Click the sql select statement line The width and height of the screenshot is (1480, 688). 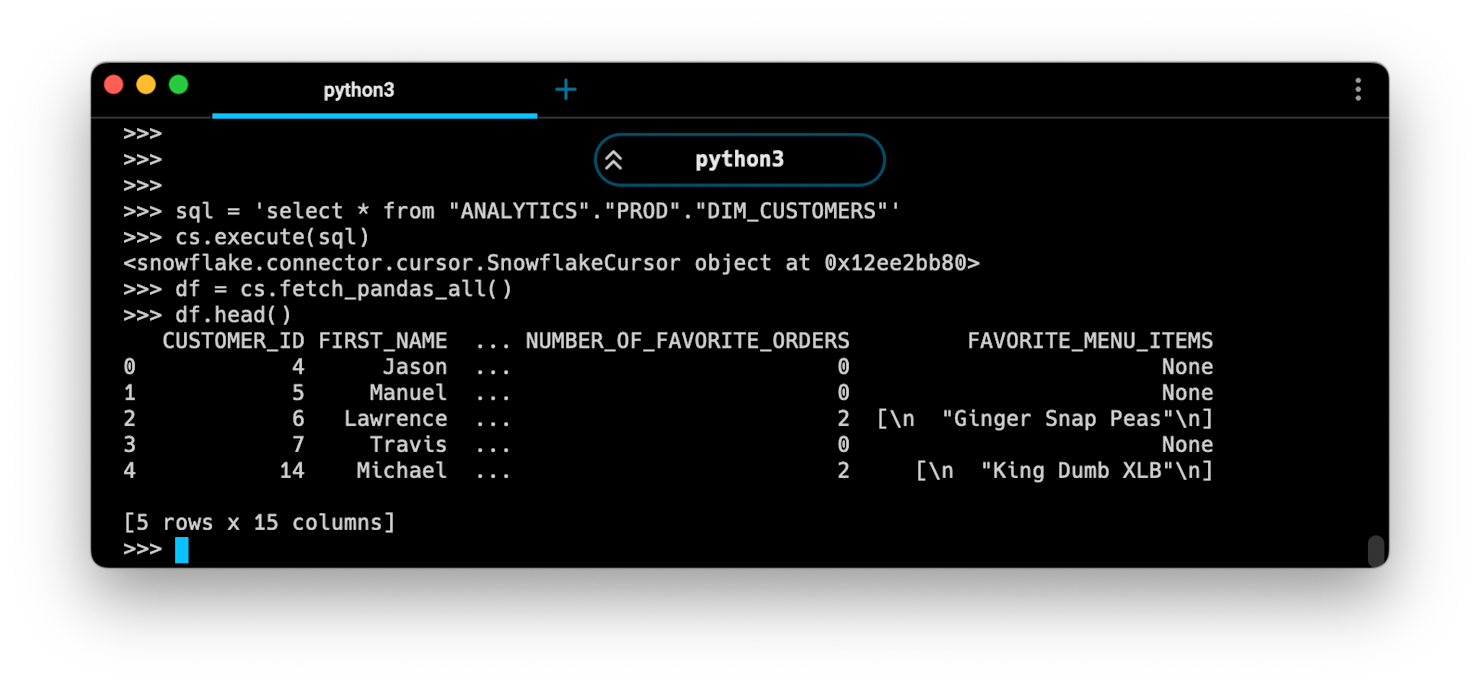click(x=510, y=210)
